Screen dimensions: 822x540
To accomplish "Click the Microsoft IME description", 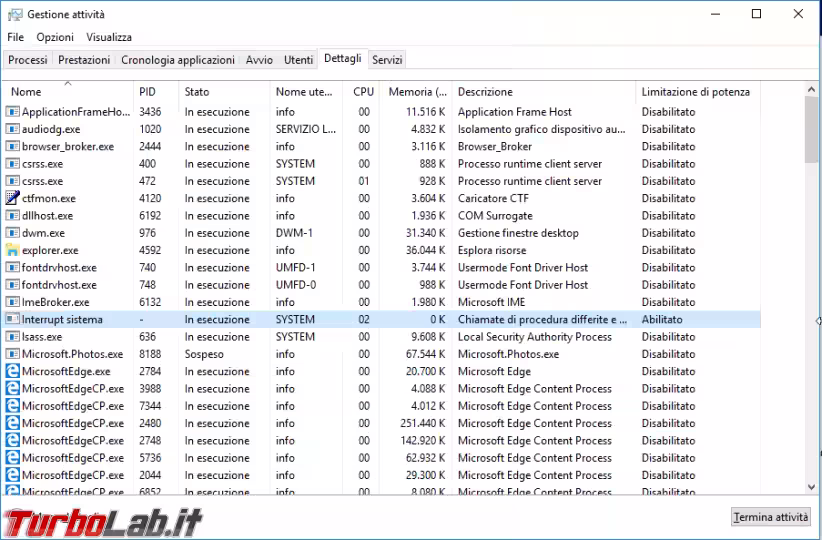I will pyautogui.click(x=491, y=302).
